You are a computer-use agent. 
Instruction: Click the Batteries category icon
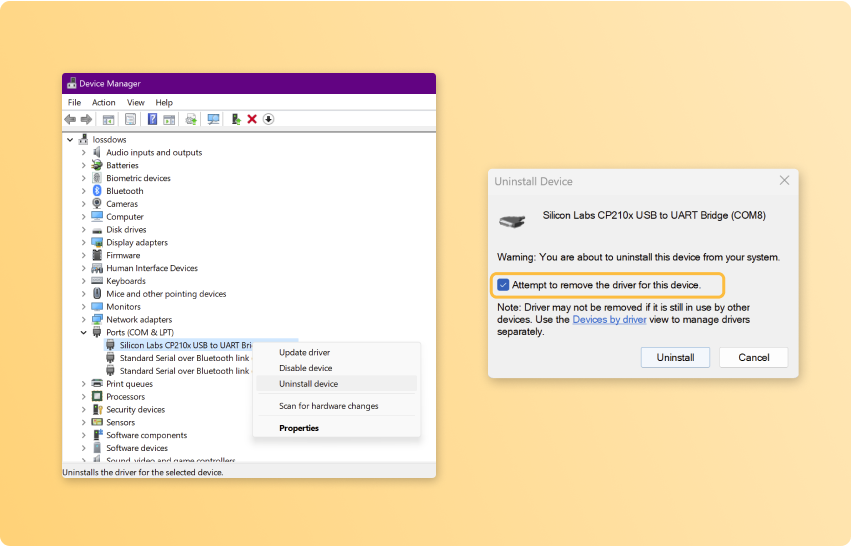coord(97,165)
